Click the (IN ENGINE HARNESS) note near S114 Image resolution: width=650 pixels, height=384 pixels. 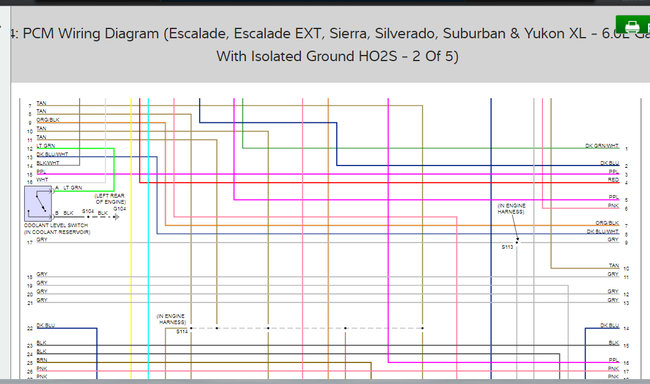pyautogui.click(x=171, y=319)
